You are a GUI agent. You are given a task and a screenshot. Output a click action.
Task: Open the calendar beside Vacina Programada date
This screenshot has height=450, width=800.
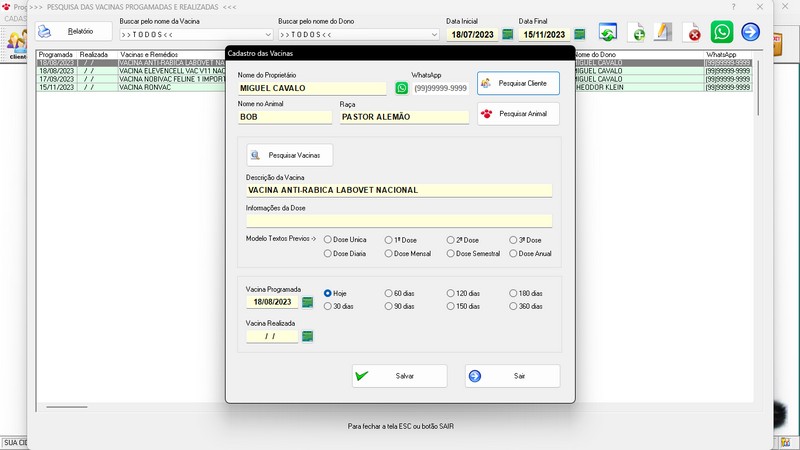pos(308,302)
